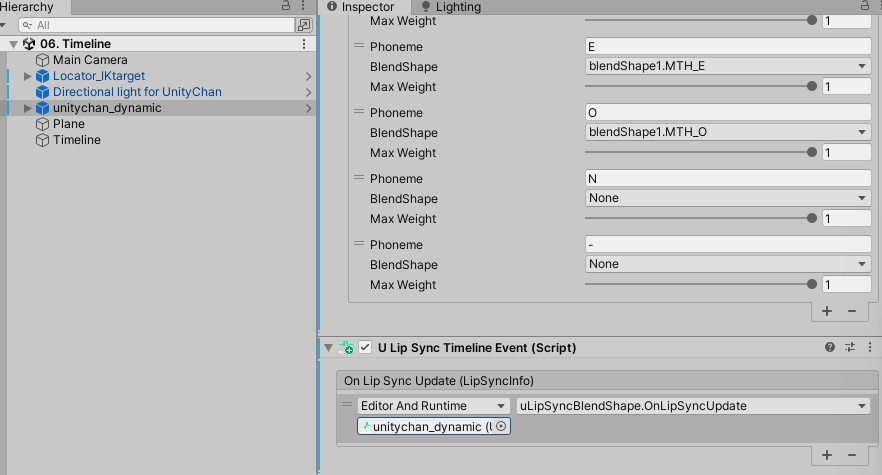
Task: Grab the reorder handle for phoneme N
Action: [359, 178]
